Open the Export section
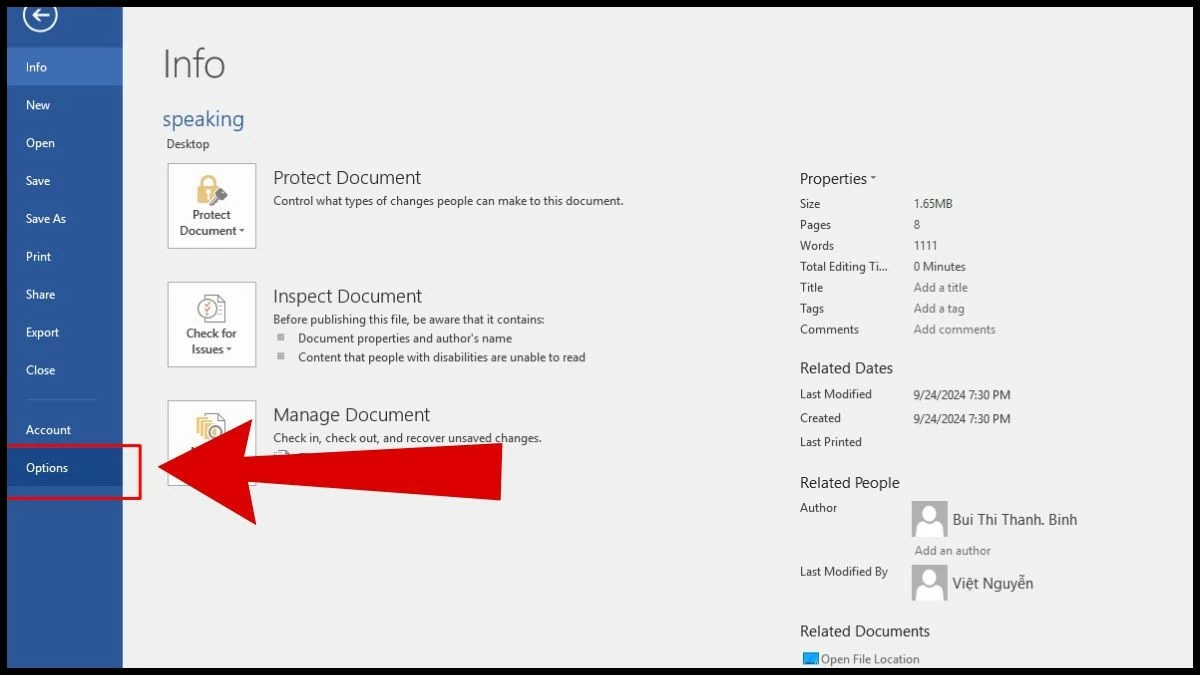 pos(42,333)
